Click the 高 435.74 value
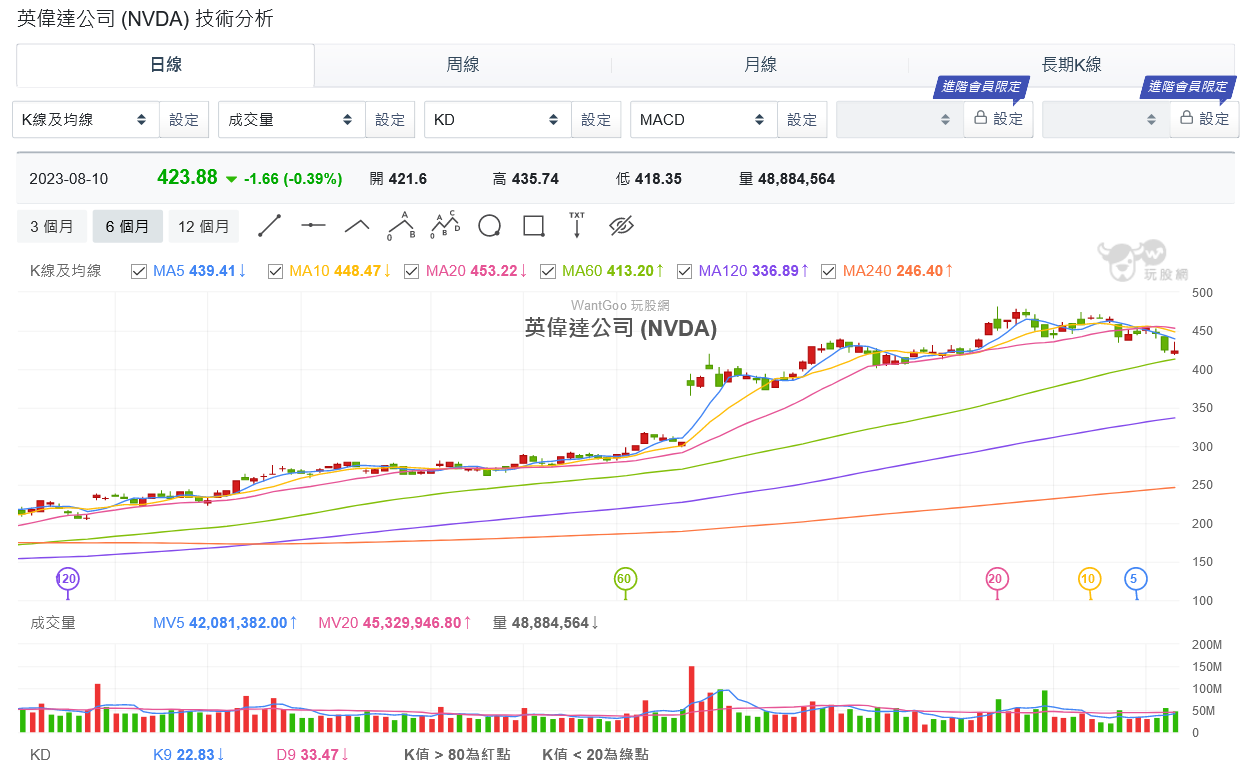Screen dimensions: 1240x760 click(526, 179)
